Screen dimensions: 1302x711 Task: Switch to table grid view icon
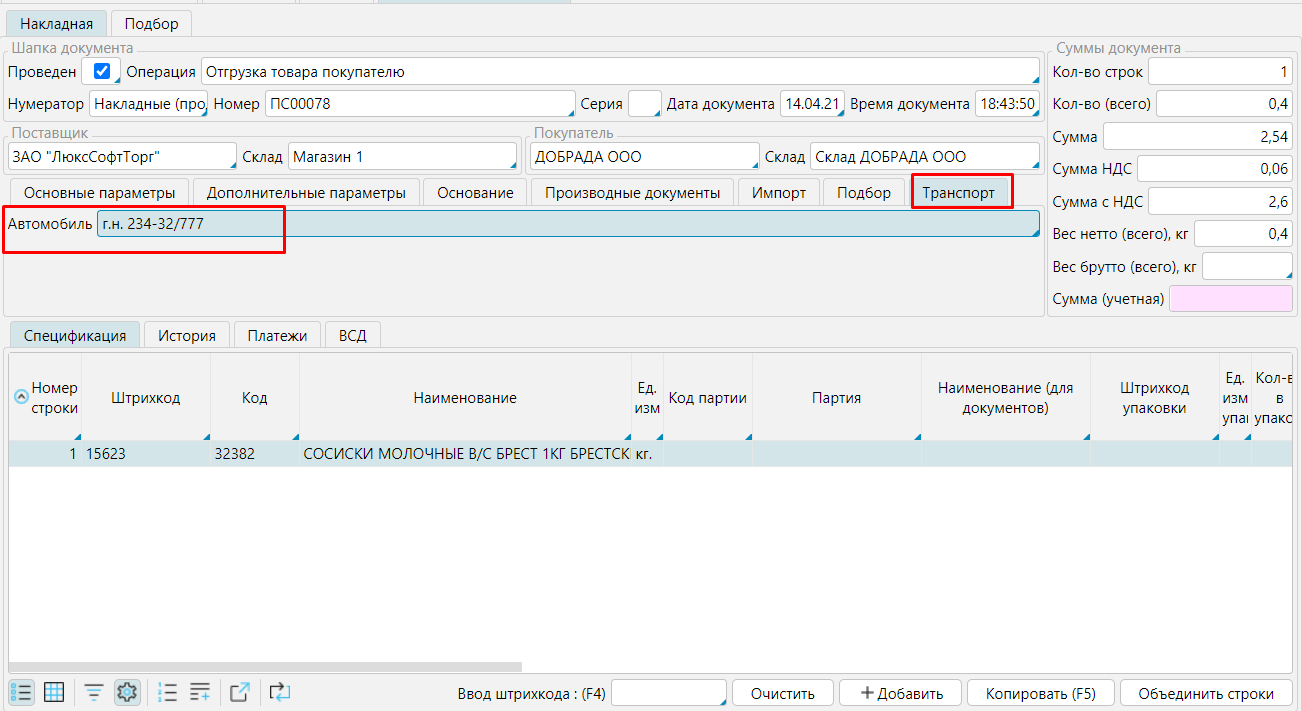pyautogui.click(x=54, y=692)
